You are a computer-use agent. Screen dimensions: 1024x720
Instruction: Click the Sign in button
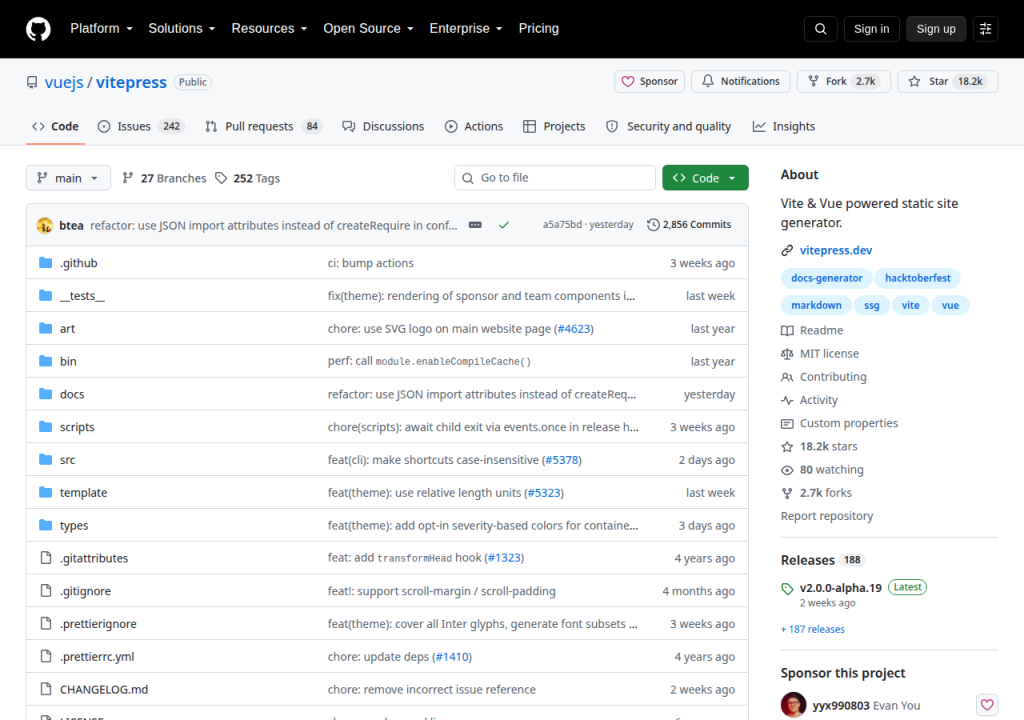871,29
